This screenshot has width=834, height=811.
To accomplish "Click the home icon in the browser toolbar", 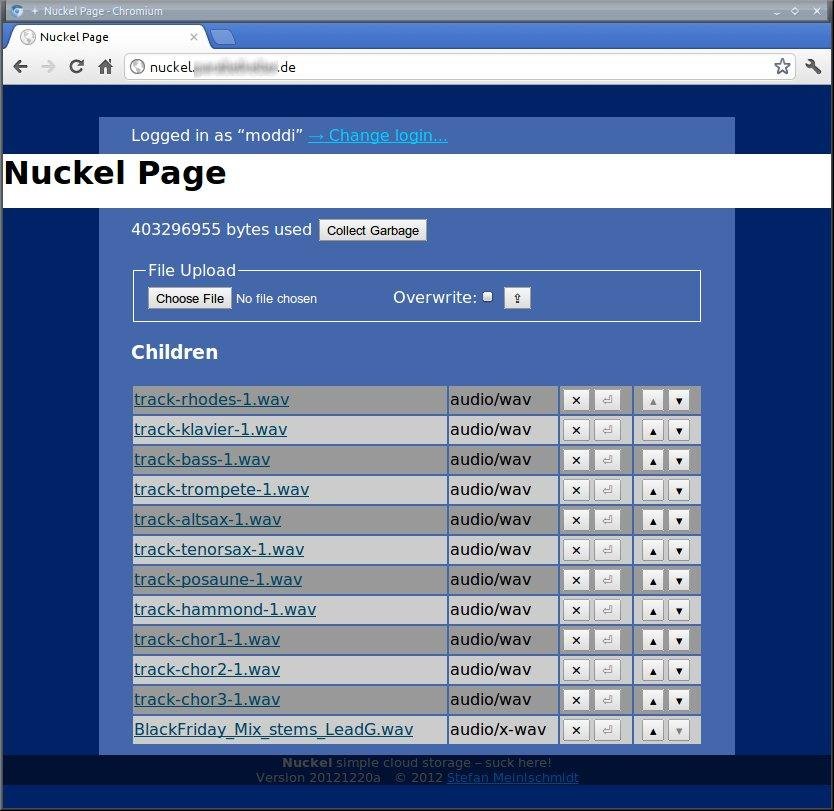I will tap(106, 66).
